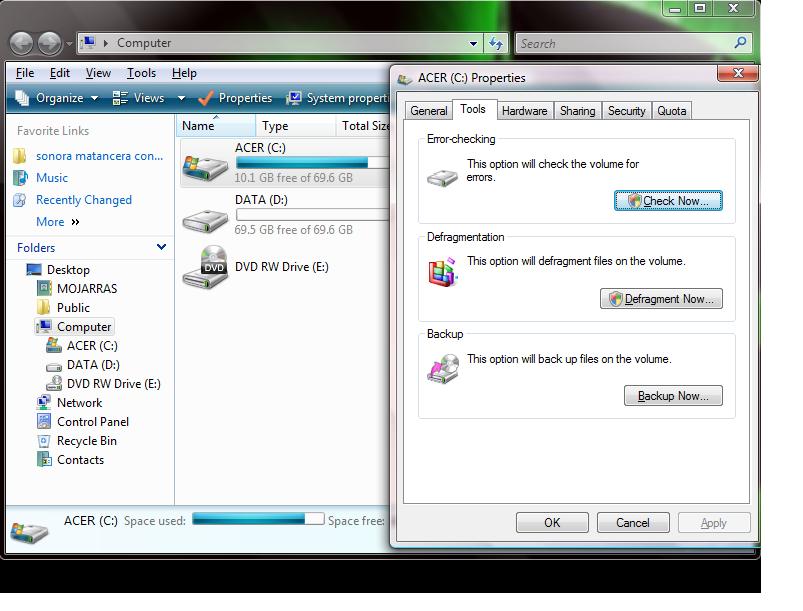Switch to the Quota tab
Viewport: 803px width, 611px height.
click(x=671, y=111)
